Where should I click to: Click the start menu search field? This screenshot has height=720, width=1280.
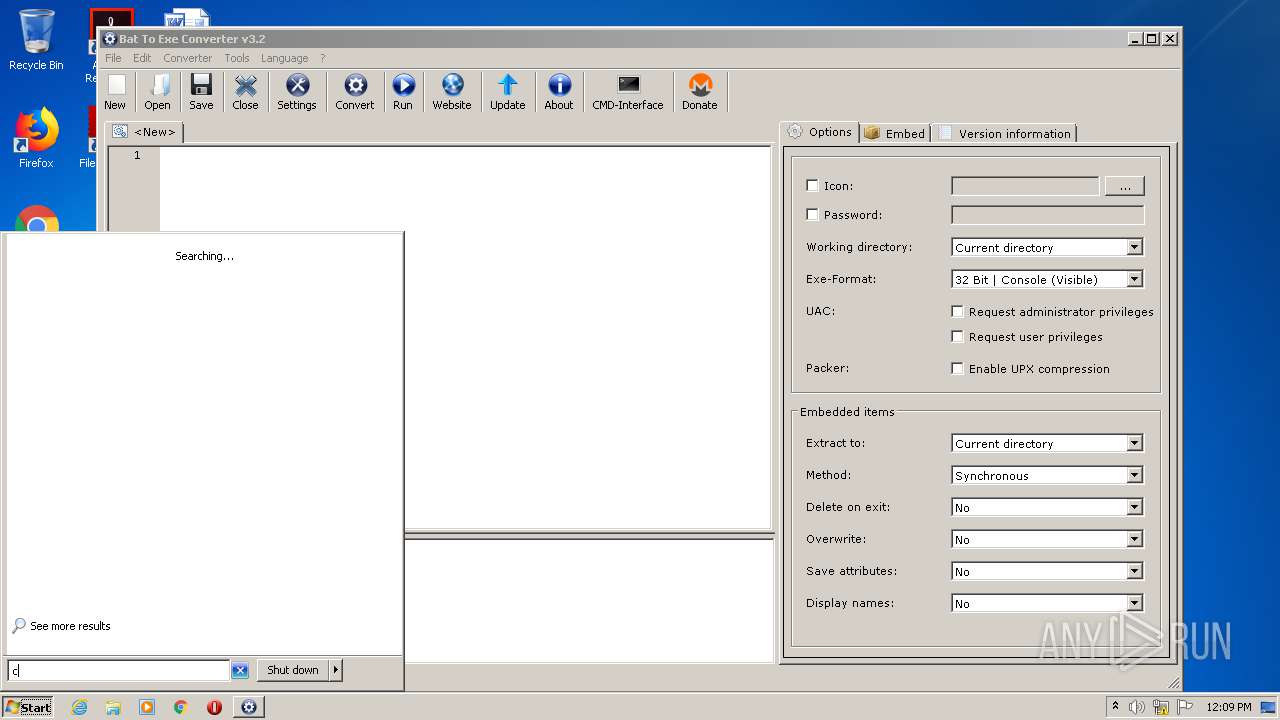[118, 671]
